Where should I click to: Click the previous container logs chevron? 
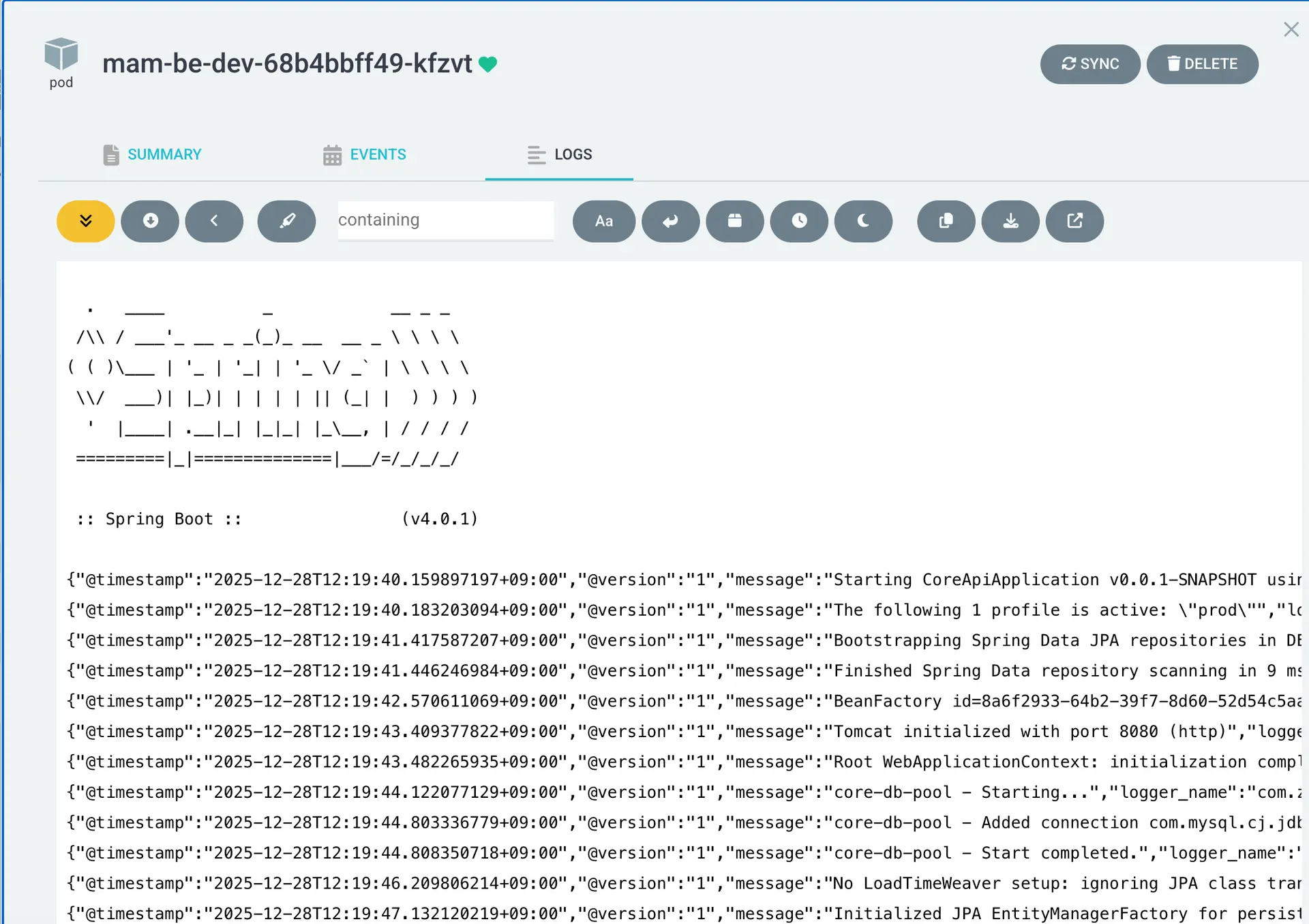(x=214, y=221)
